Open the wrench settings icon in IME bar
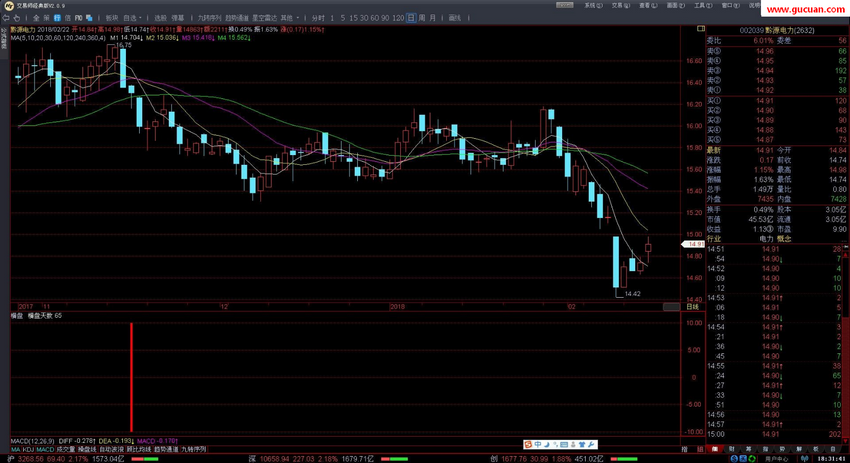The image size is (850, 463). [x=591, y=445]
